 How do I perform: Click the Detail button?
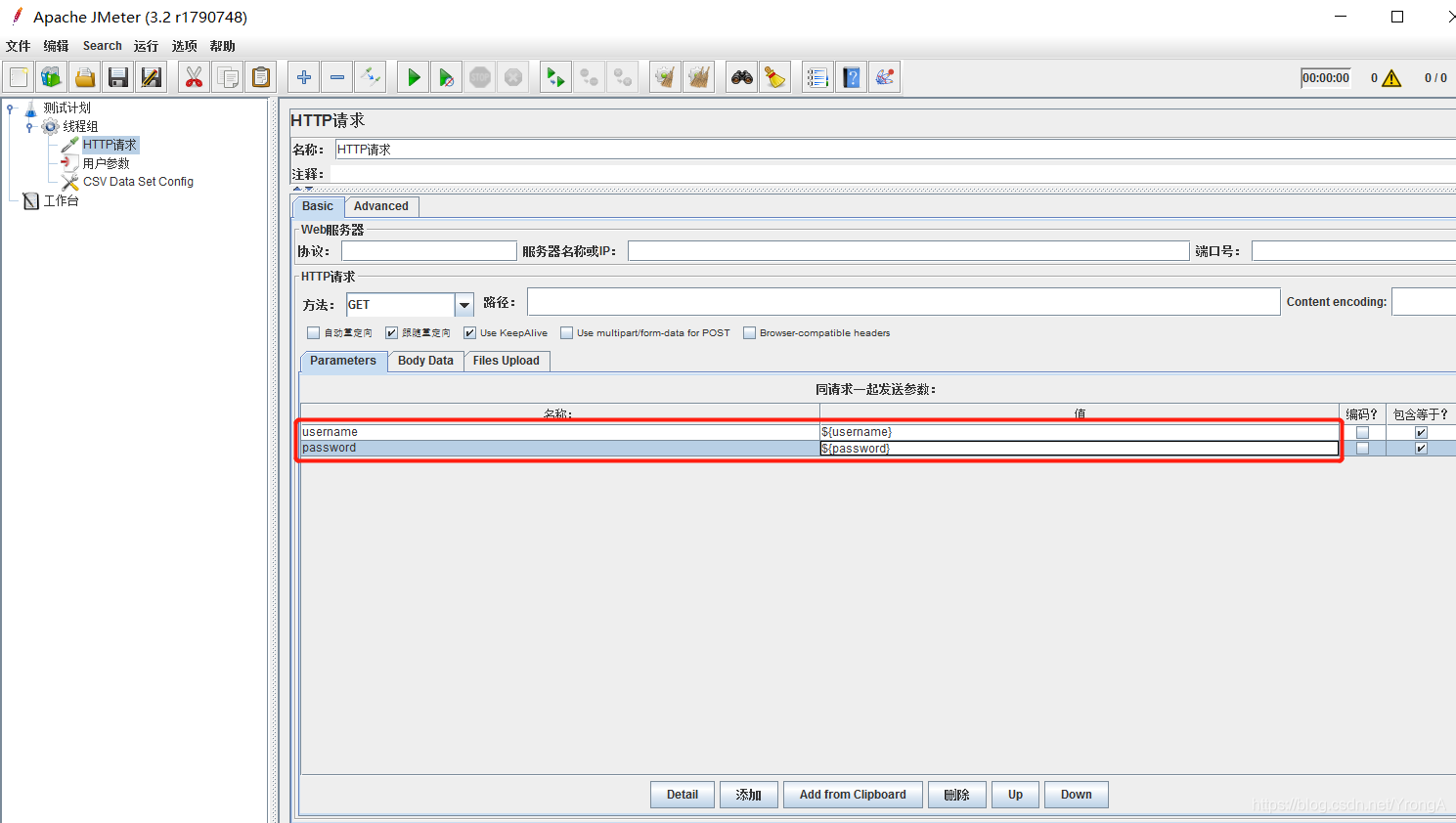tap(683, 795)
